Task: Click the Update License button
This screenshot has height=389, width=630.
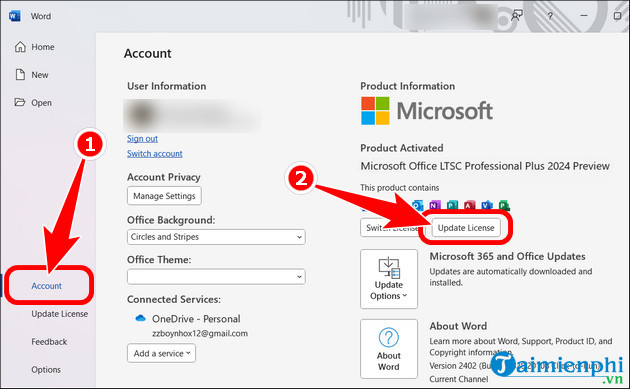Action: [x=466, y=228]
